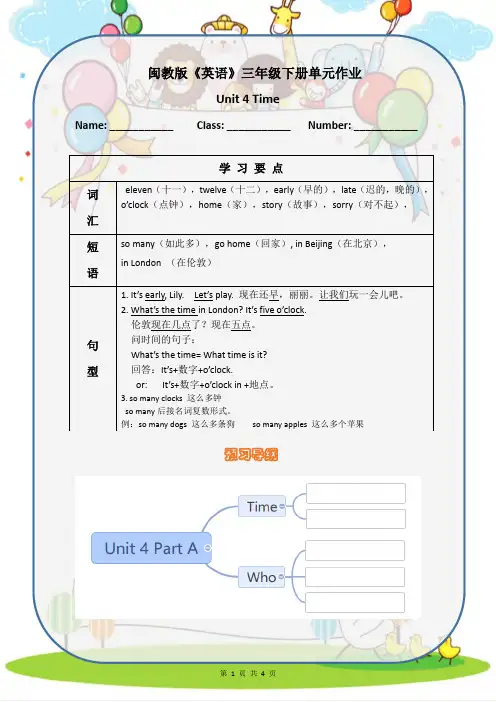Collapse the Time branch toggle

coord(282,506)
